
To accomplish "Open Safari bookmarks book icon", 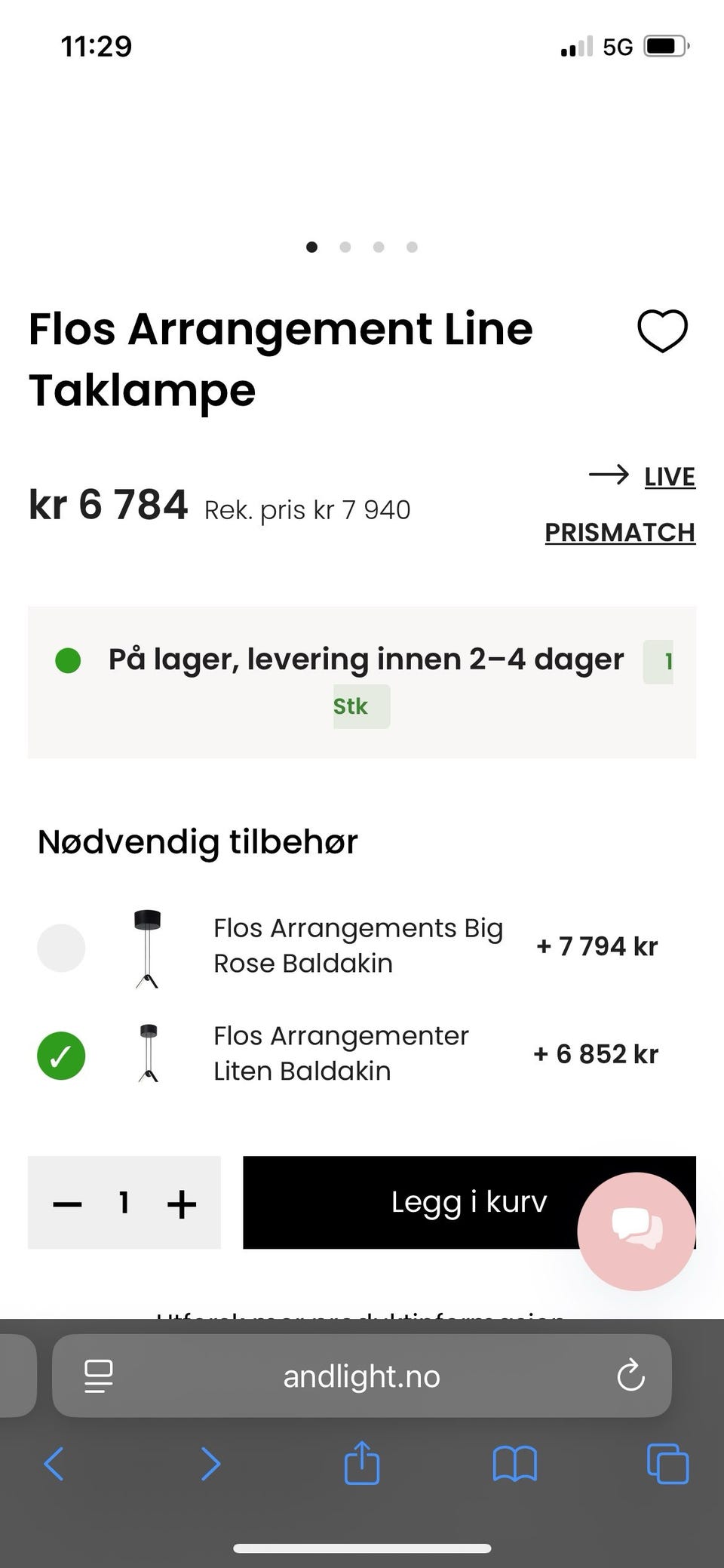I will (514, 1464).
